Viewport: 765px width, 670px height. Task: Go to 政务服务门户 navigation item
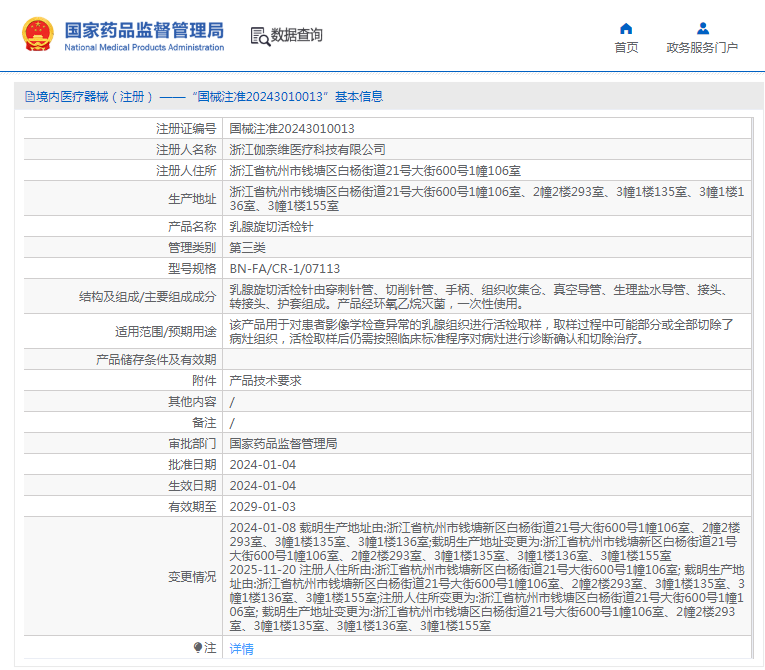coord(702,47)
